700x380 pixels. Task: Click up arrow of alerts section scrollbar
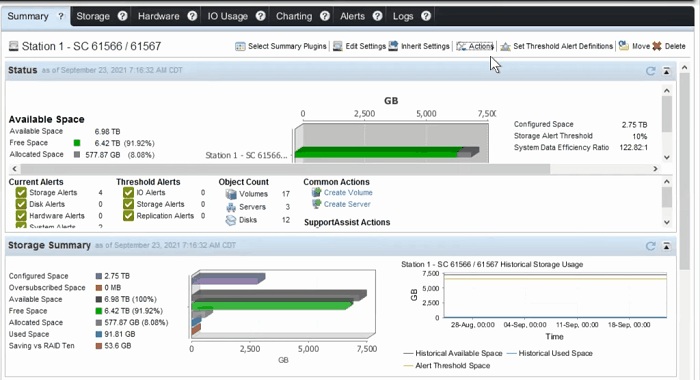point(667,182)
